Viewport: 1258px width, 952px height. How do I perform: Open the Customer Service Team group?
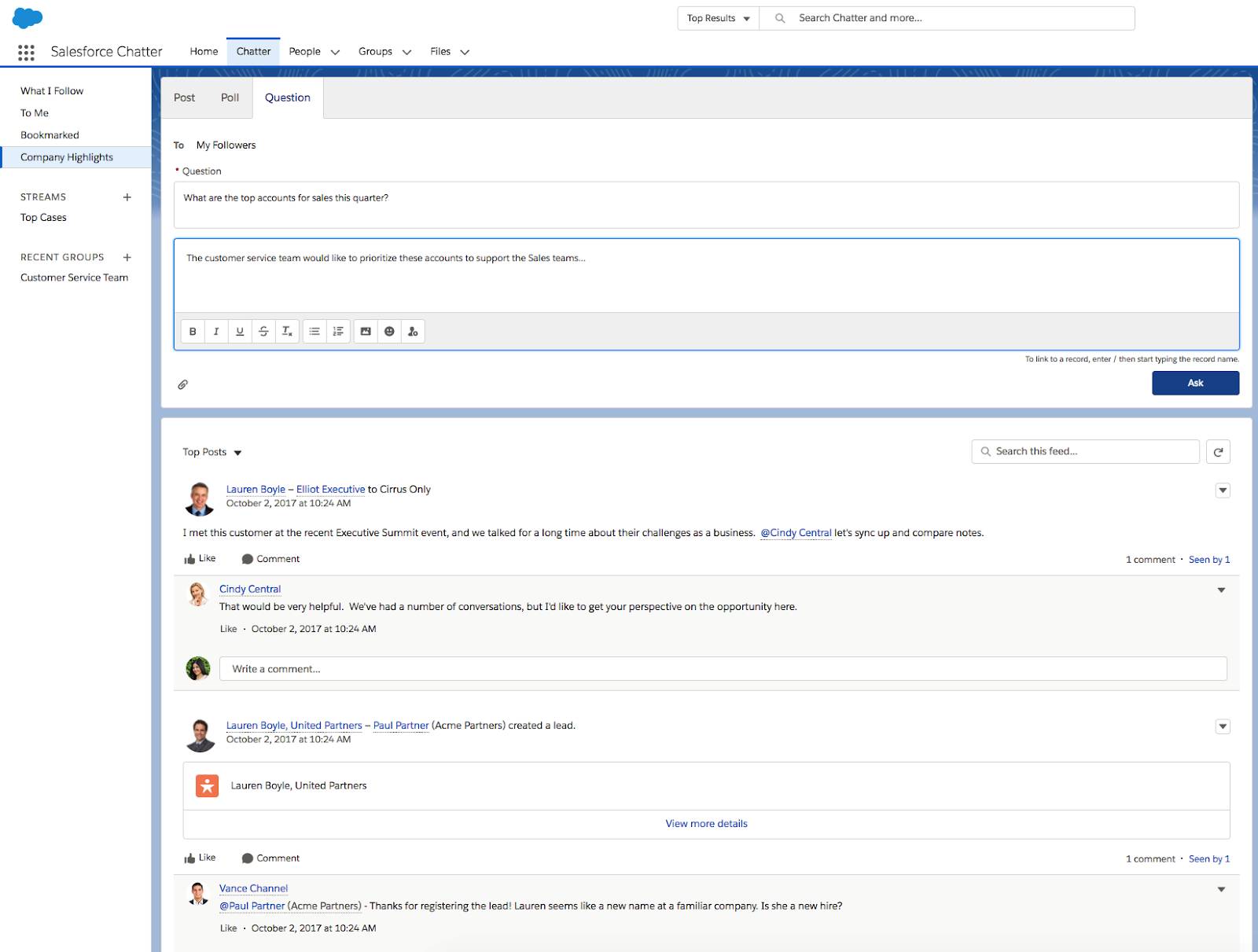(74, 278)
